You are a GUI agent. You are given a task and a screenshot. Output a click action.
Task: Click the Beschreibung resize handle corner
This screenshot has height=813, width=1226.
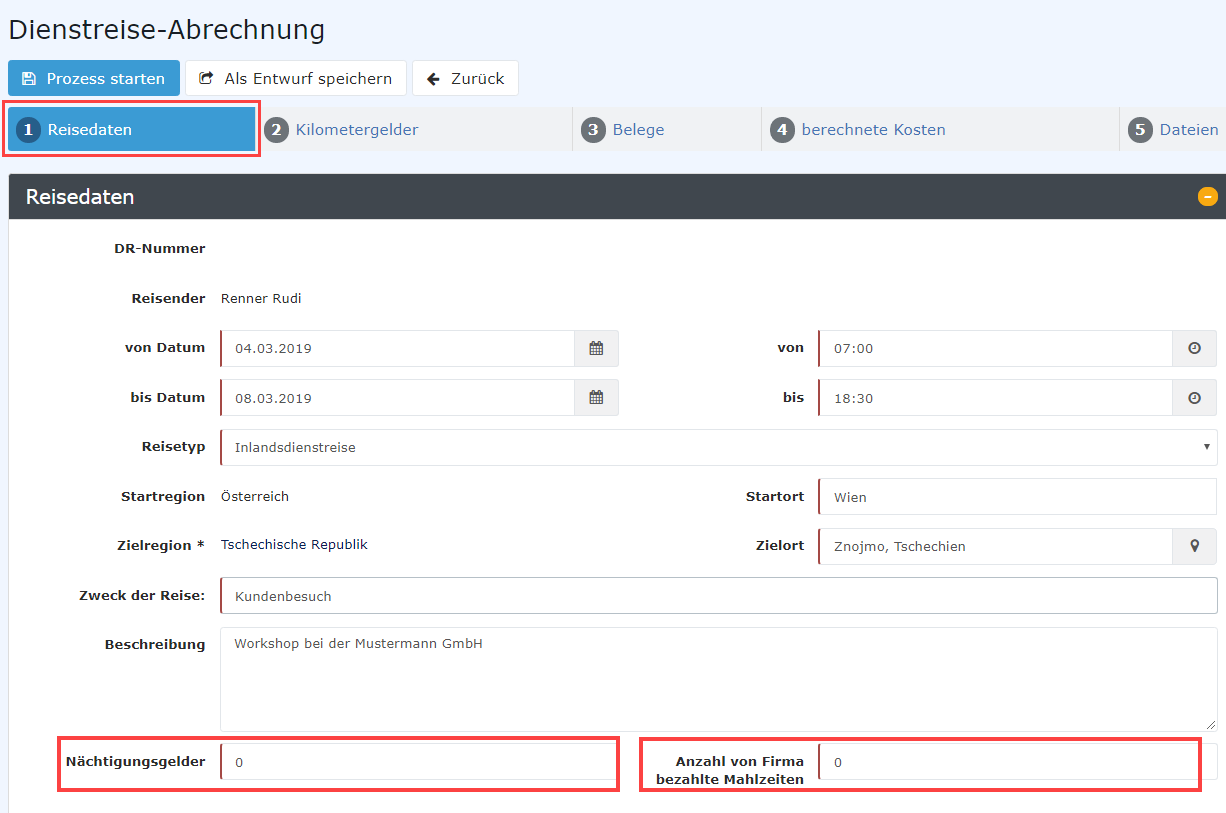pyautogui.click(x=1211, y=724)
